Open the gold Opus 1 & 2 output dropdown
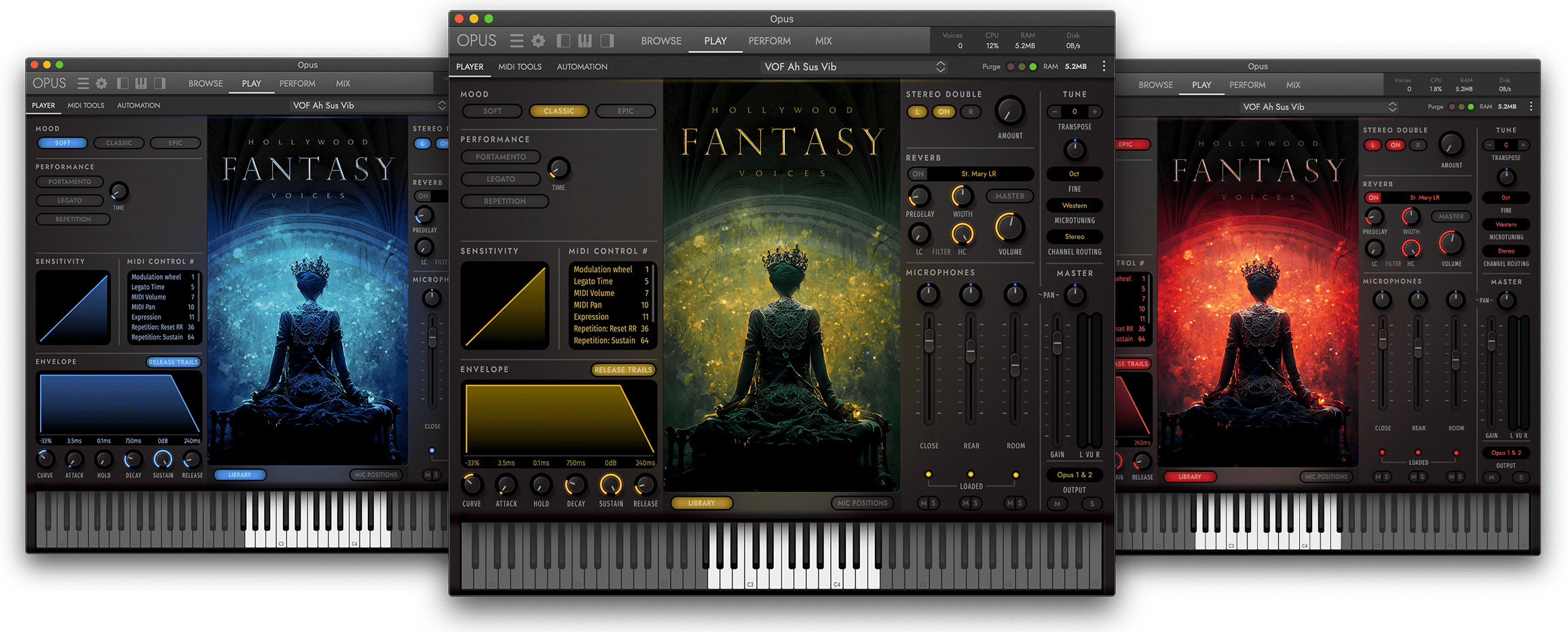Viewport: 1568px width, 632px height. pyautogui.click(x=1074, y=475)
